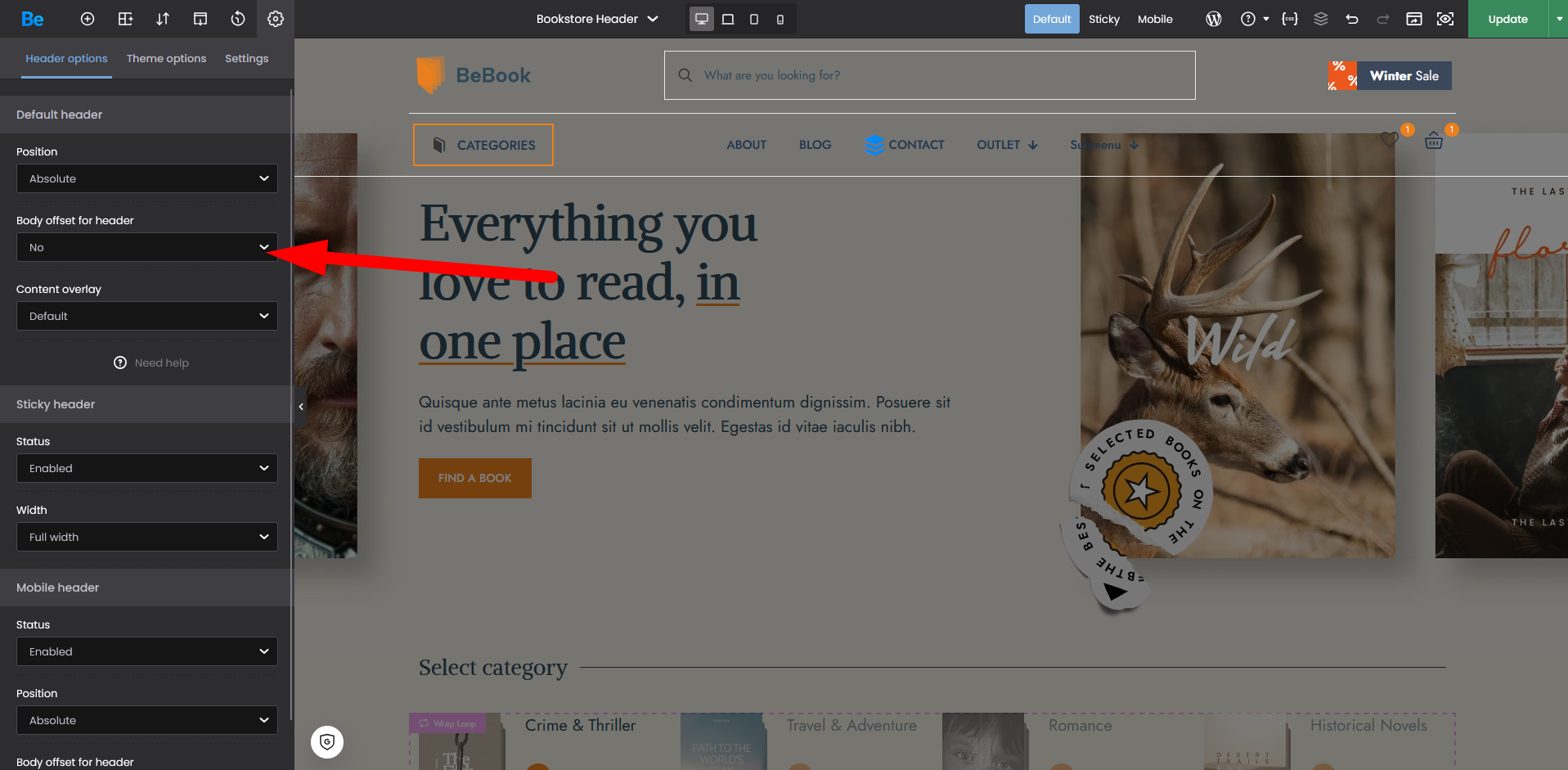Switch to the Theme options tab
This screenshot has height=770, width=1568.
166,58
